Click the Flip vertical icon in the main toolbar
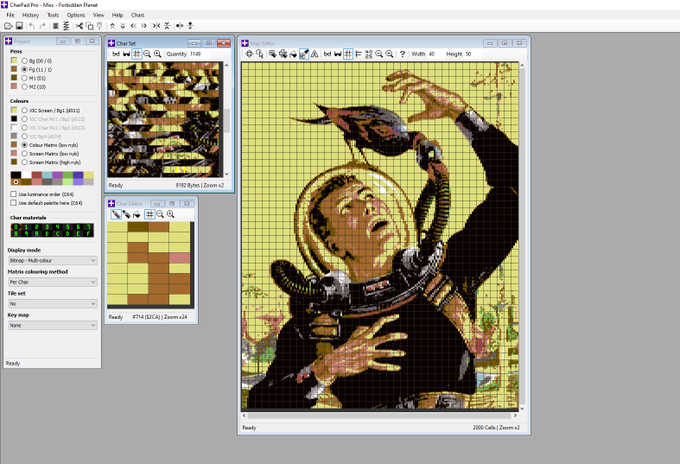Viewport: 680px width, 464px height. pos(167,26)
